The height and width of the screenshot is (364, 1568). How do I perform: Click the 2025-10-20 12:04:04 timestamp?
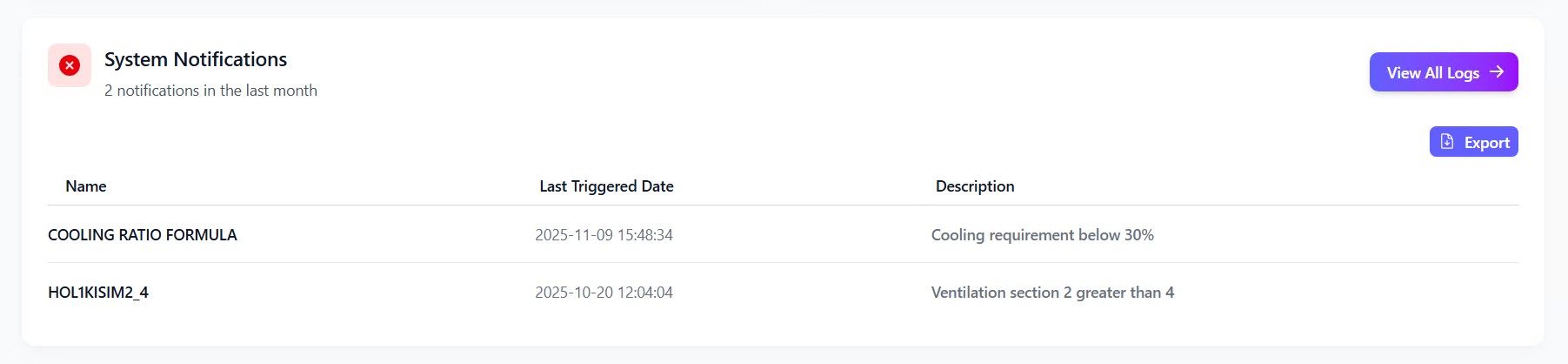[x=604, y=293]
